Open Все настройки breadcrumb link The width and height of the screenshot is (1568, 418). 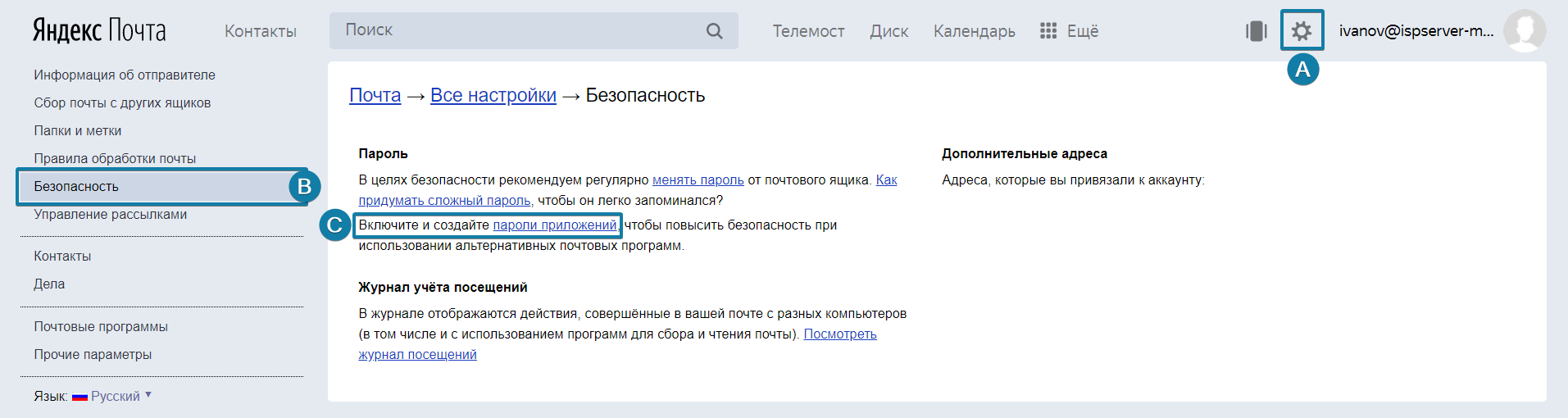(493, 95)
